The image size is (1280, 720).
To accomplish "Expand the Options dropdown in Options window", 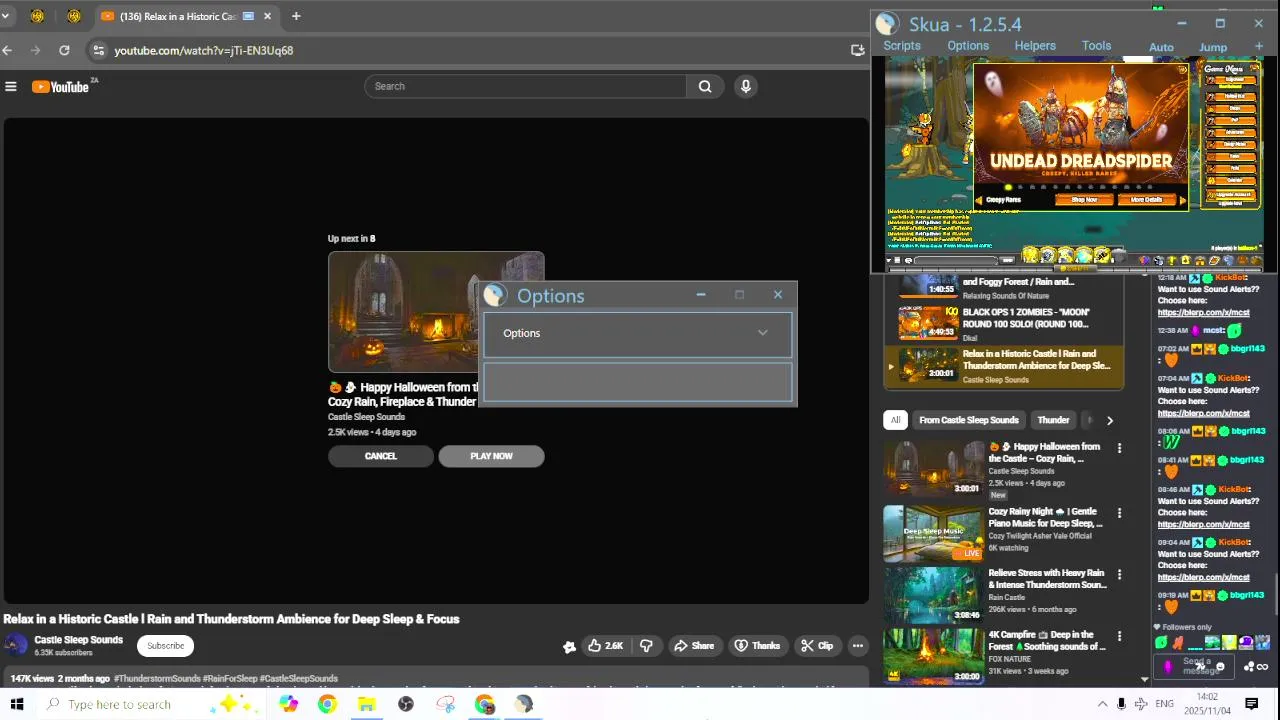I will coord(762,333).
